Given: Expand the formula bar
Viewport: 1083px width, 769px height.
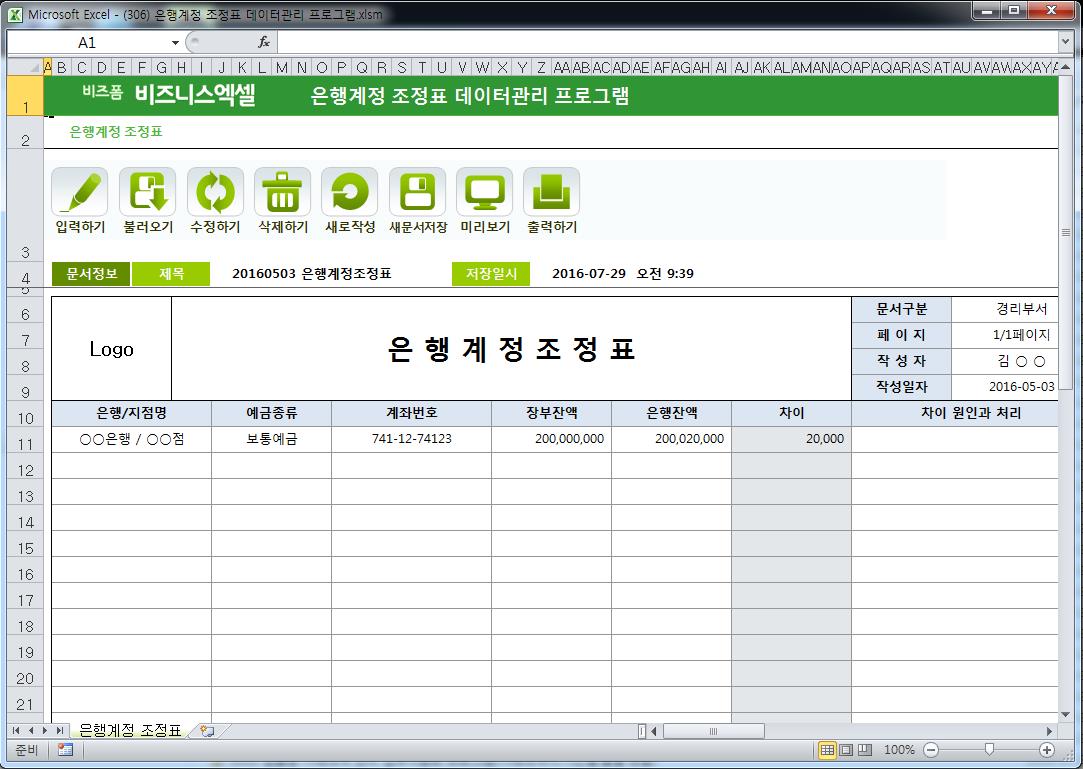Looking at the screenshot, I should click(1065, 42).
